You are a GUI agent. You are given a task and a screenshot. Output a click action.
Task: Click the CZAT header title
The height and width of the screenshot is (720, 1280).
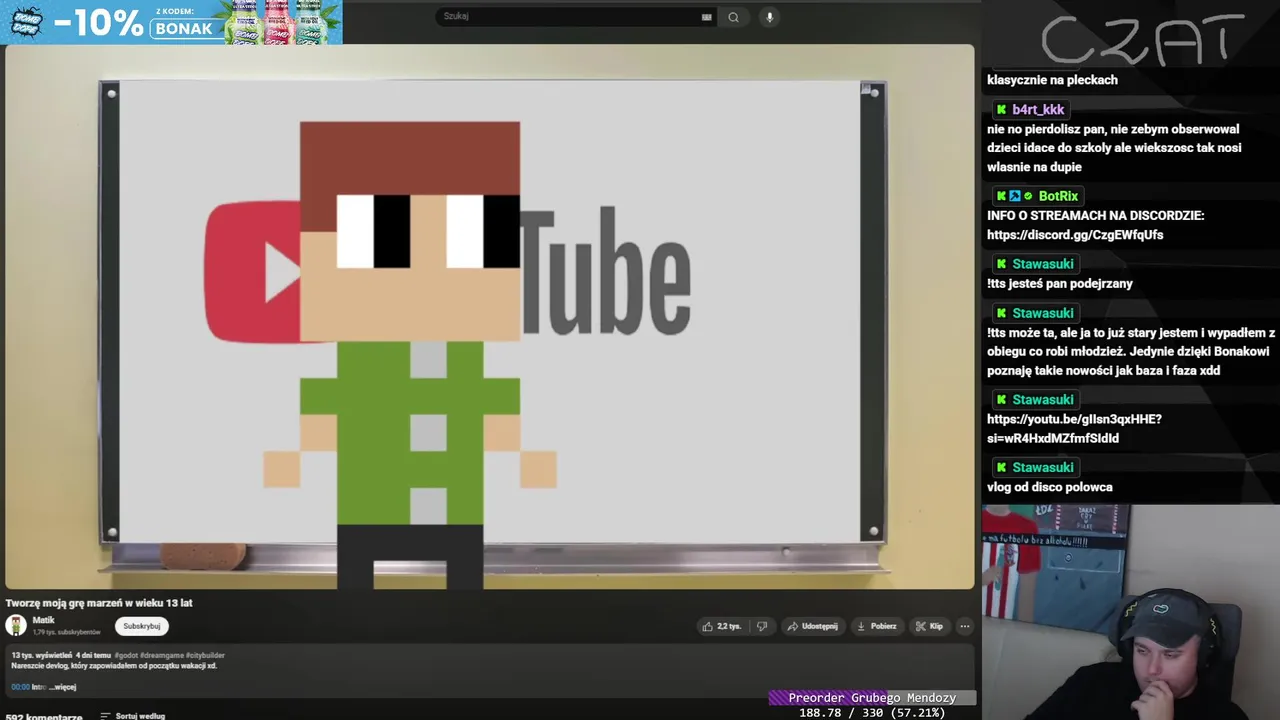(1143, 39)
